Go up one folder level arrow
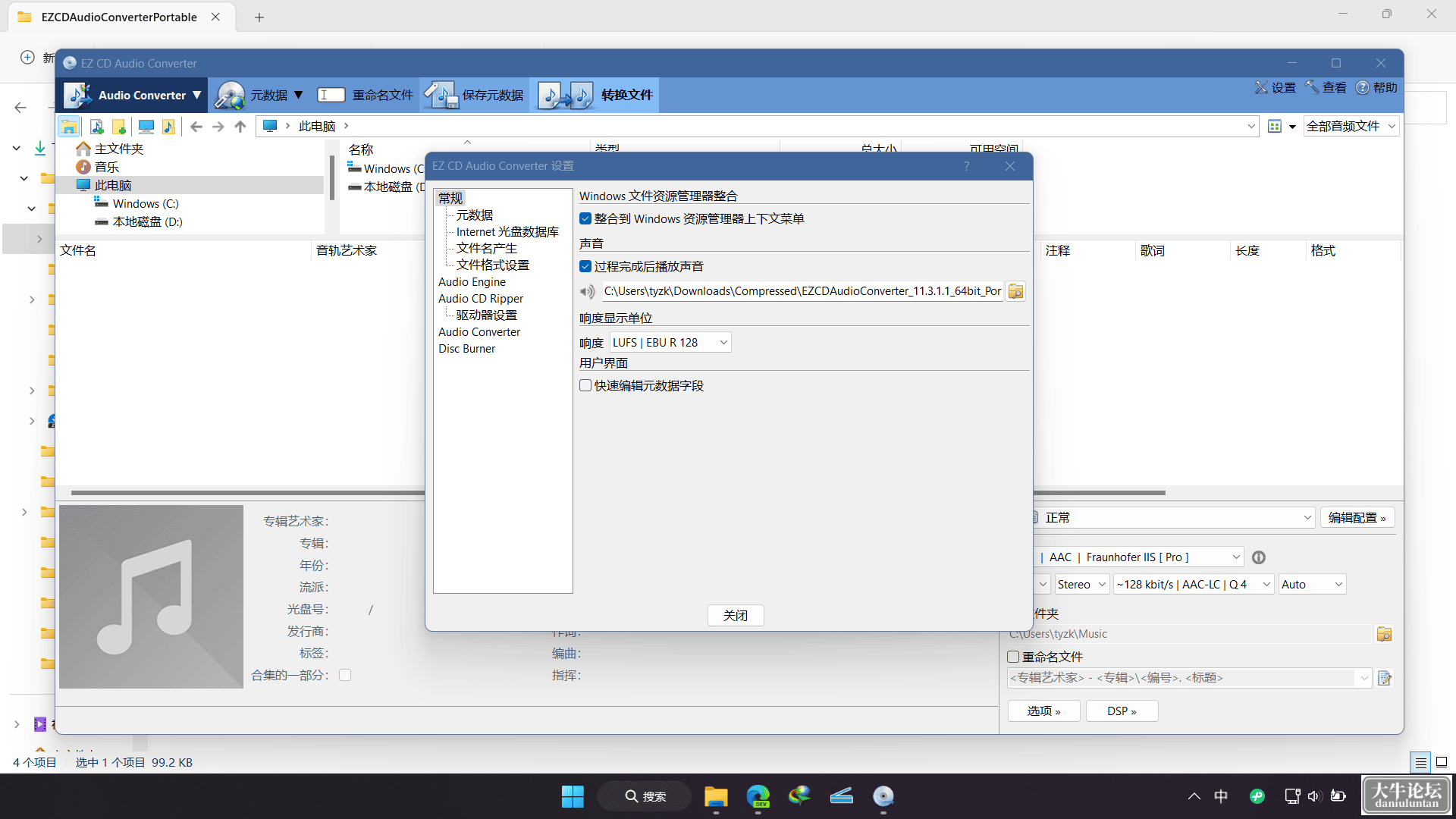The height and width of the screenshot is (819, 1456). point(240,127)
